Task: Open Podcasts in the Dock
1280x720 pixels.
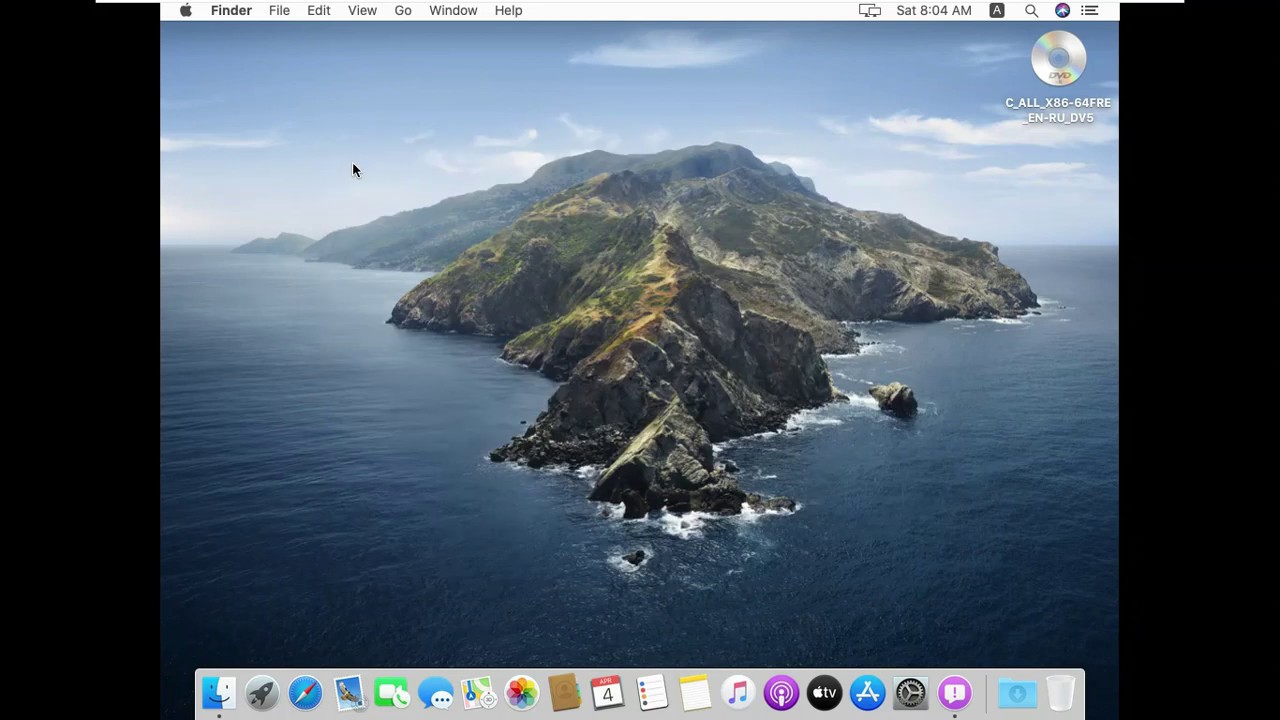Action: (781, 693)
